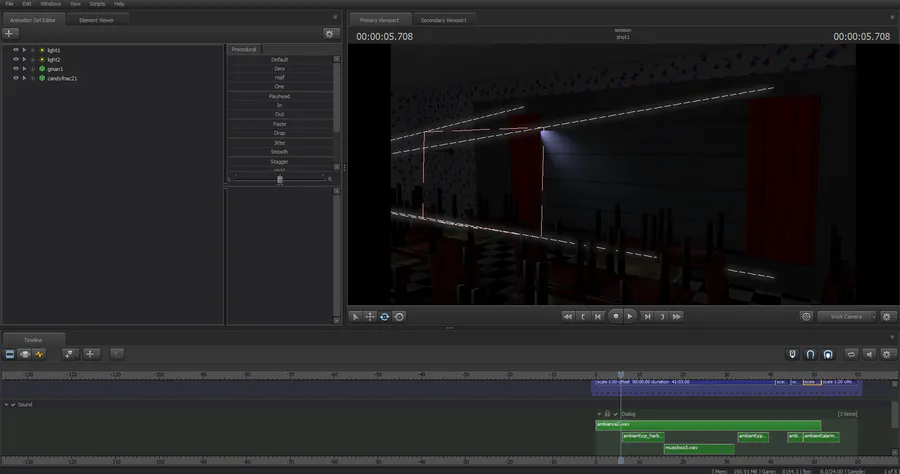Open Animation Set Editor gear settings
Viewport: 900px width, 474px height.
(329, 34)
